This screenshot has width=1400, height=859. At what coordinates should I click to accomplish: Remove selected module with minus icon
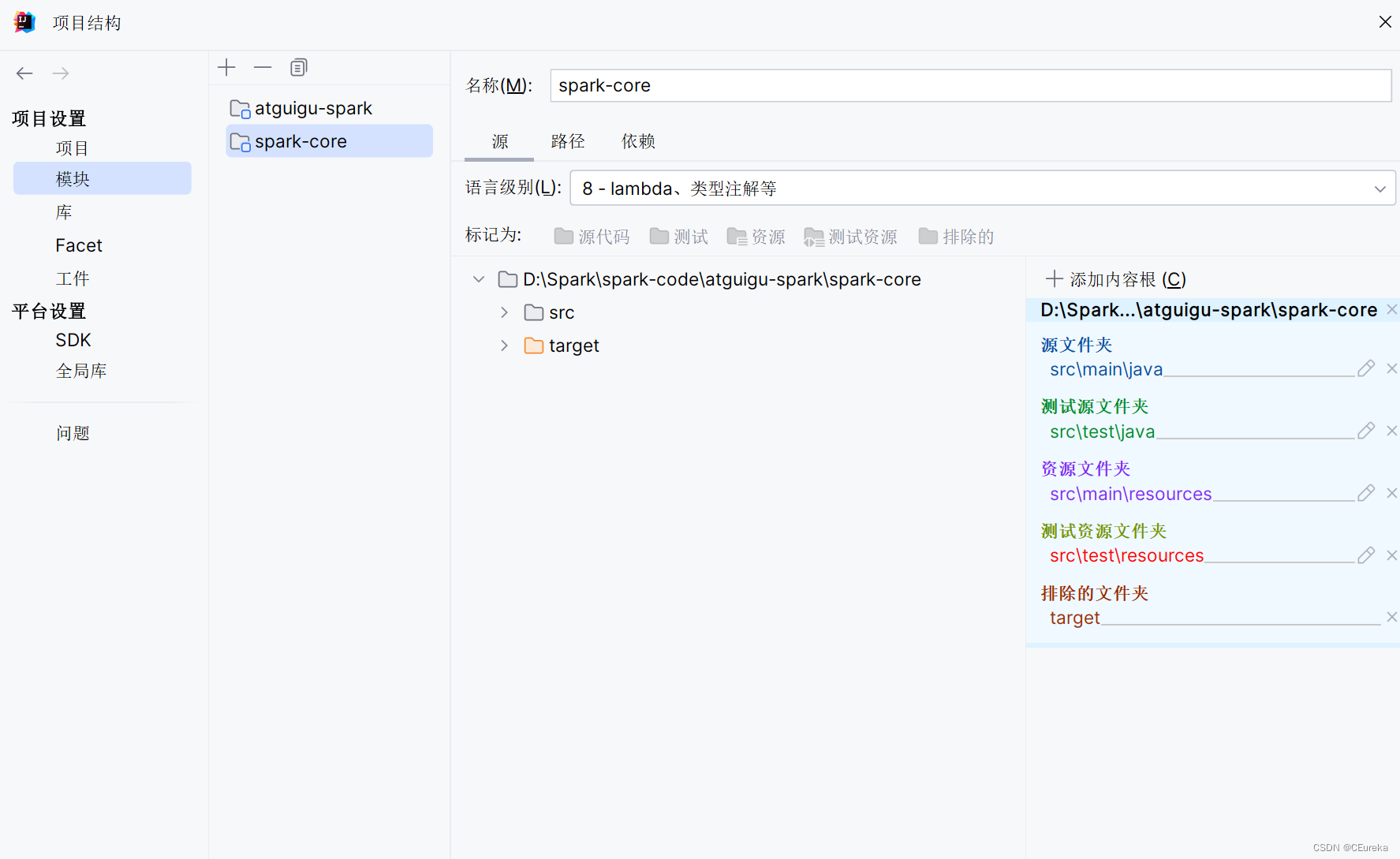pos(263,67)
